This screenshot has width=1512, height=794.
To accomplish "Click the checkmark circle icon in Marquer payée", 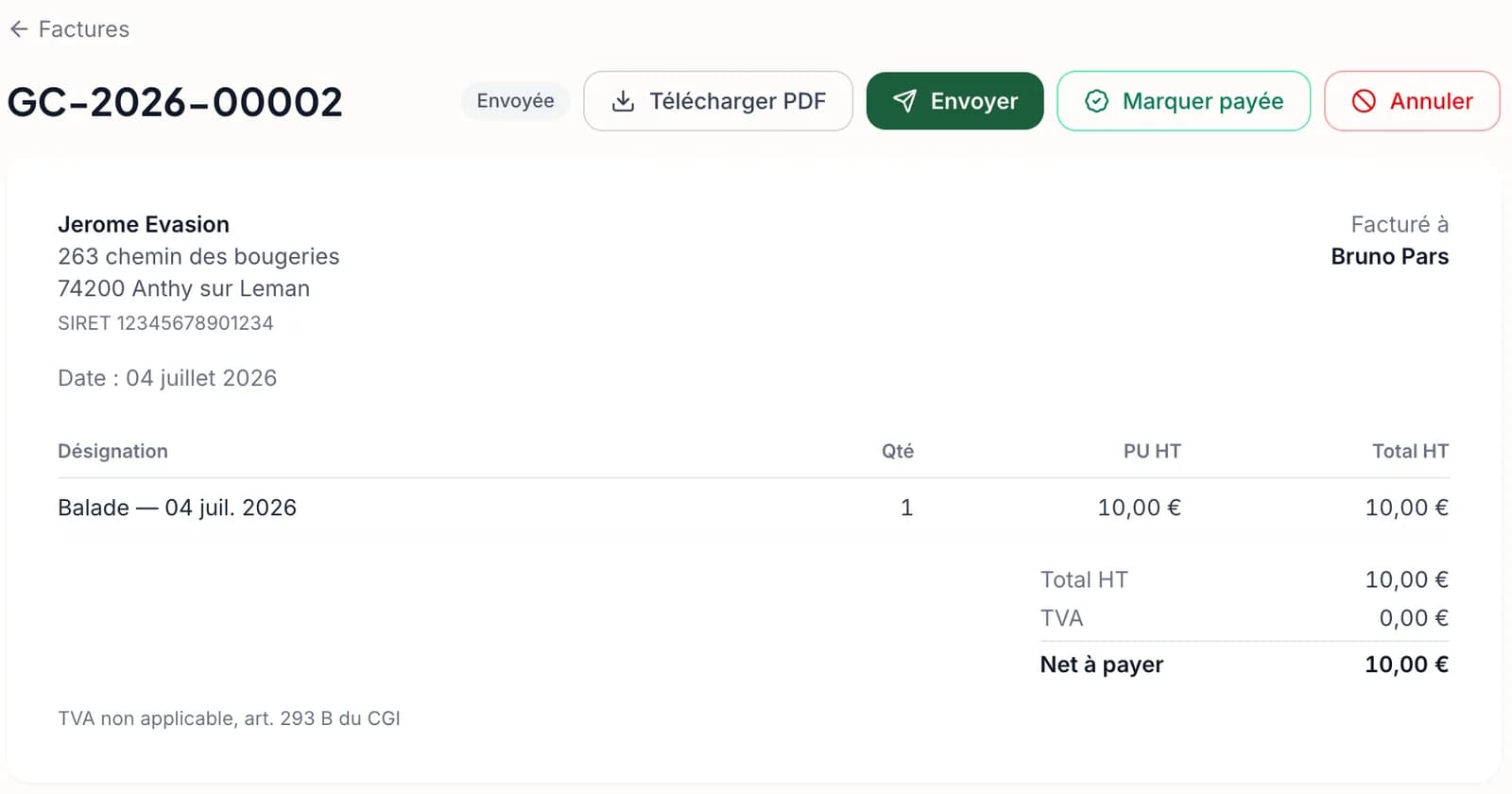I will (x=1096, y=101).
